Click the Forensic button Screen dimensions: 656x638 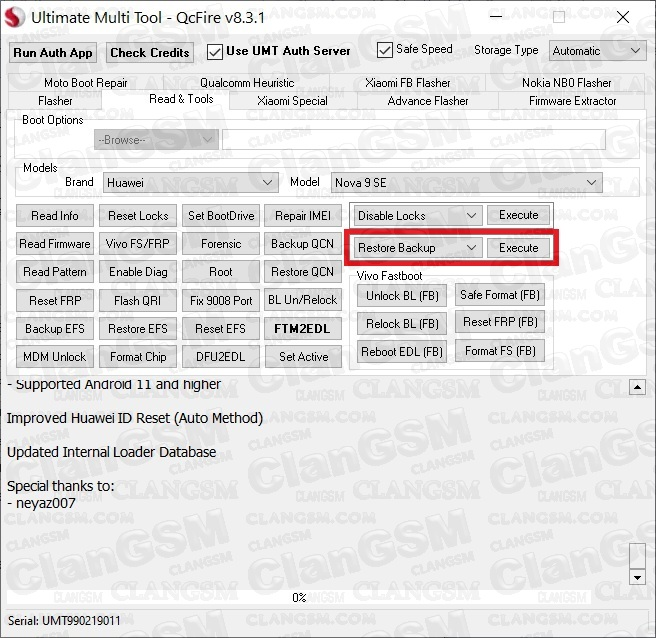point(221,244)
